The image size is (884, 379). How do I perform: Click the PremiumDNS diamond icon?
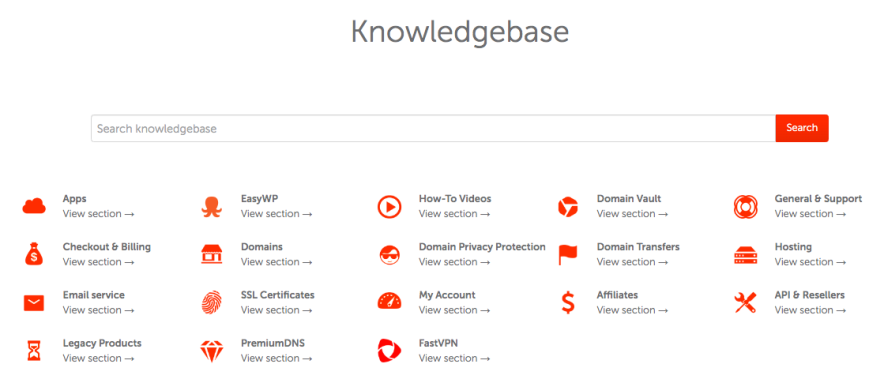point(211,351)
